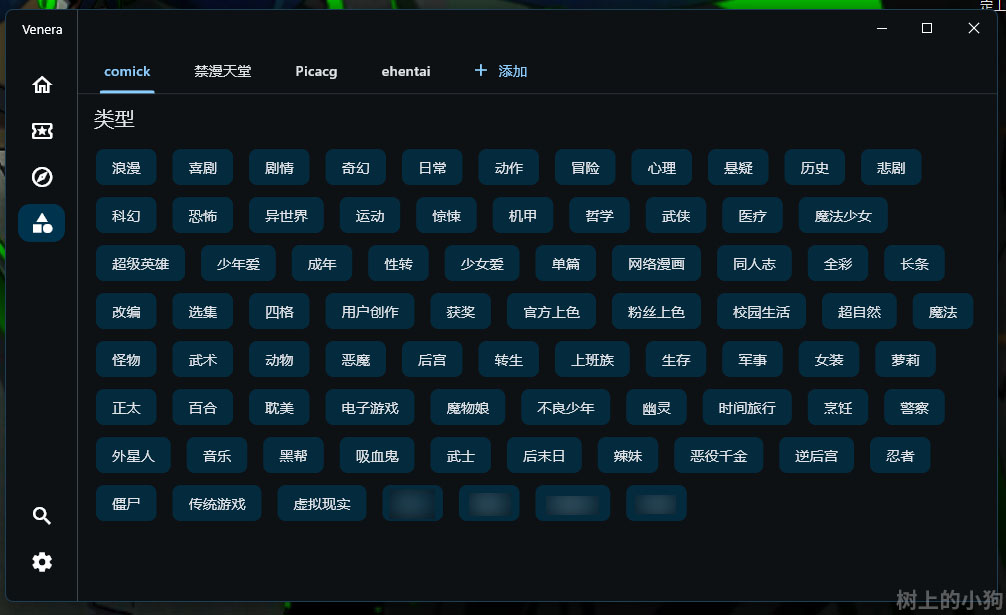Go to the Home page icon
This screenshot has height=615, width=1006.
point(42,85)
